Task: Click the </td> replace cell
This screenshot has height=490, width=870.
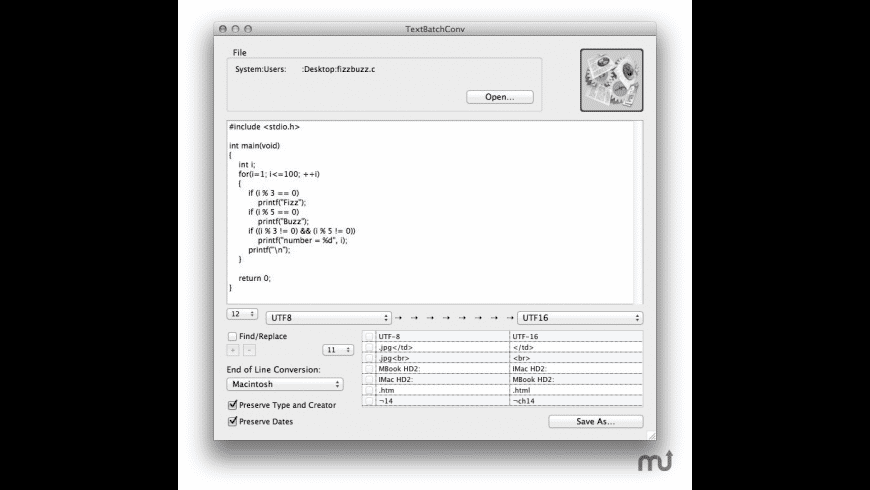Action: point(576,347)
